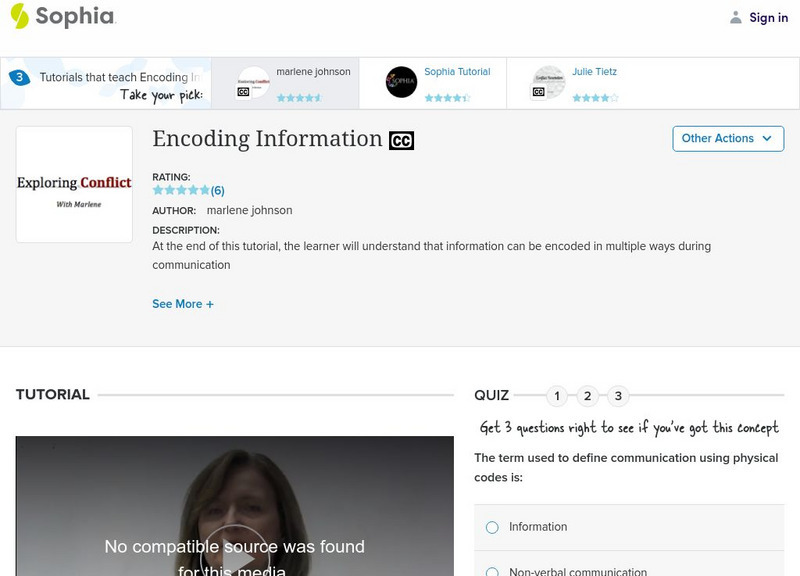The width and height of the screenshot is (800, 576).
Task: Go to quiz question 1
Action: tap(557, 396)
